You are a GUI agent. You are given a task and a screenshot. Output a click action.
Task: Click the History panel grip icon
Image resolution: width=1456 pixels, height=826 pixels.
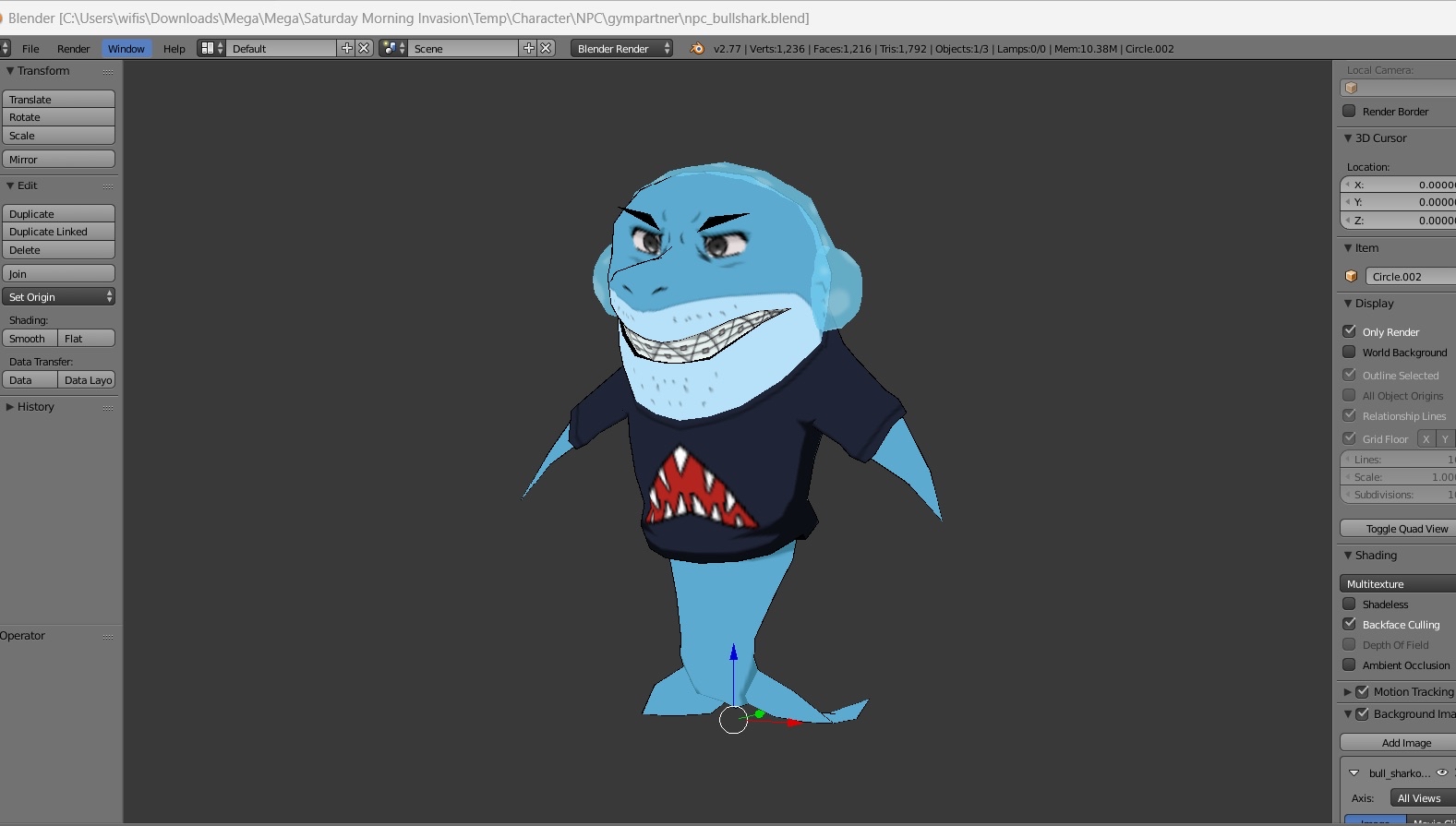109,407
